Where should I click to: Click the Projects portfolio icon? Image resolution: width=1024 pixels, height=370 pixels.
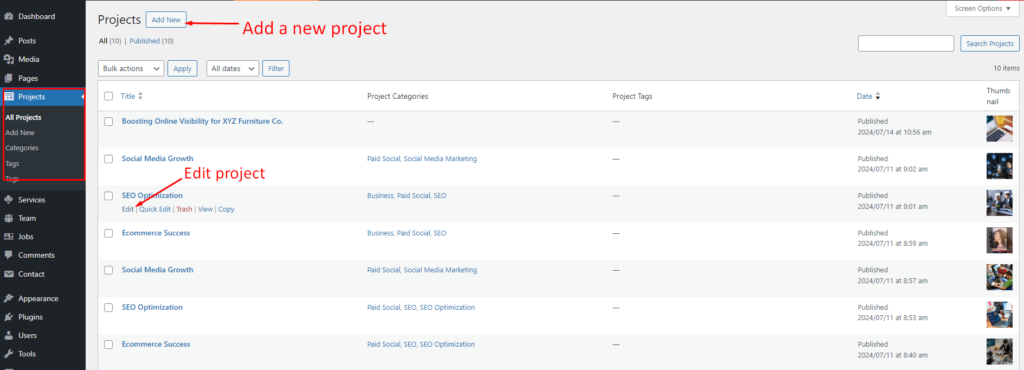point(8,97)
